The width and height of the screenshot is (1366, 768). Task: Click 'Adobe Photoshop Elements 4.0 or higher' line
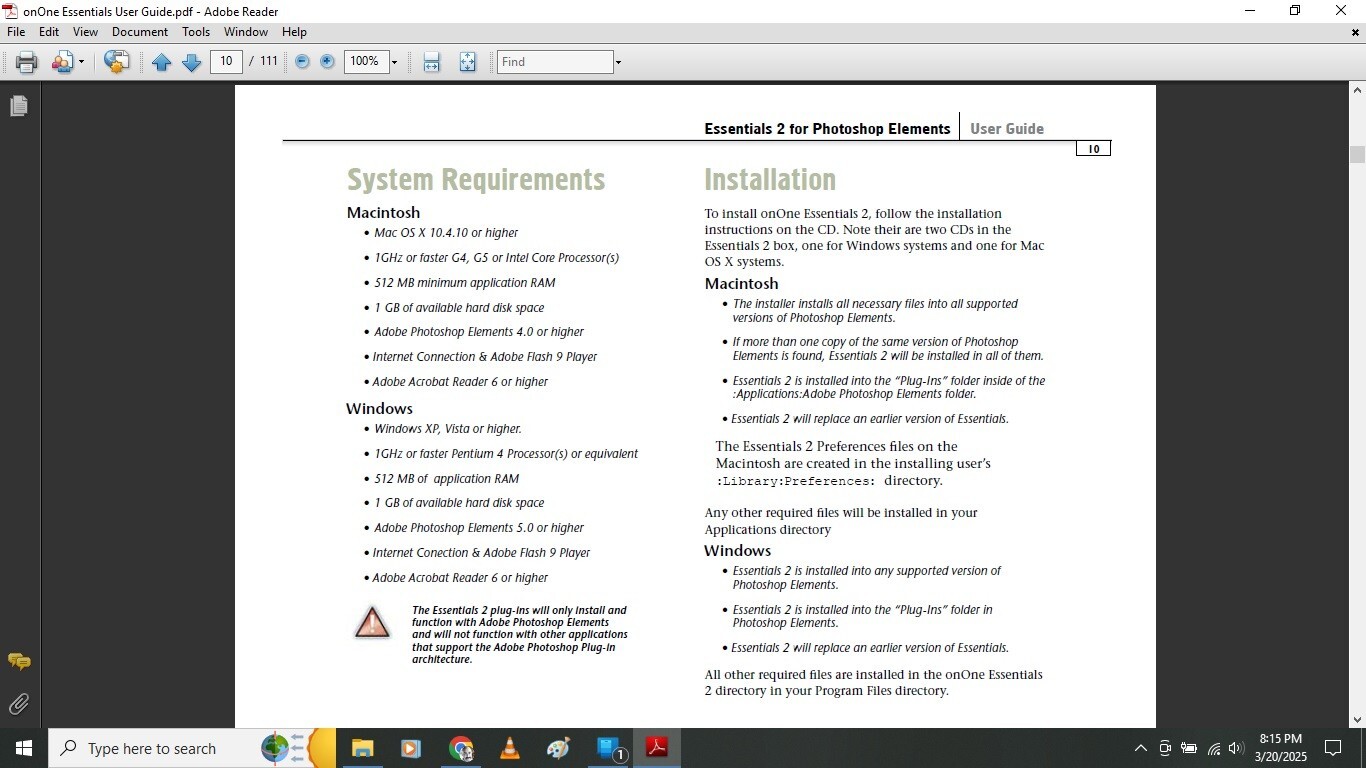point(479,332)
